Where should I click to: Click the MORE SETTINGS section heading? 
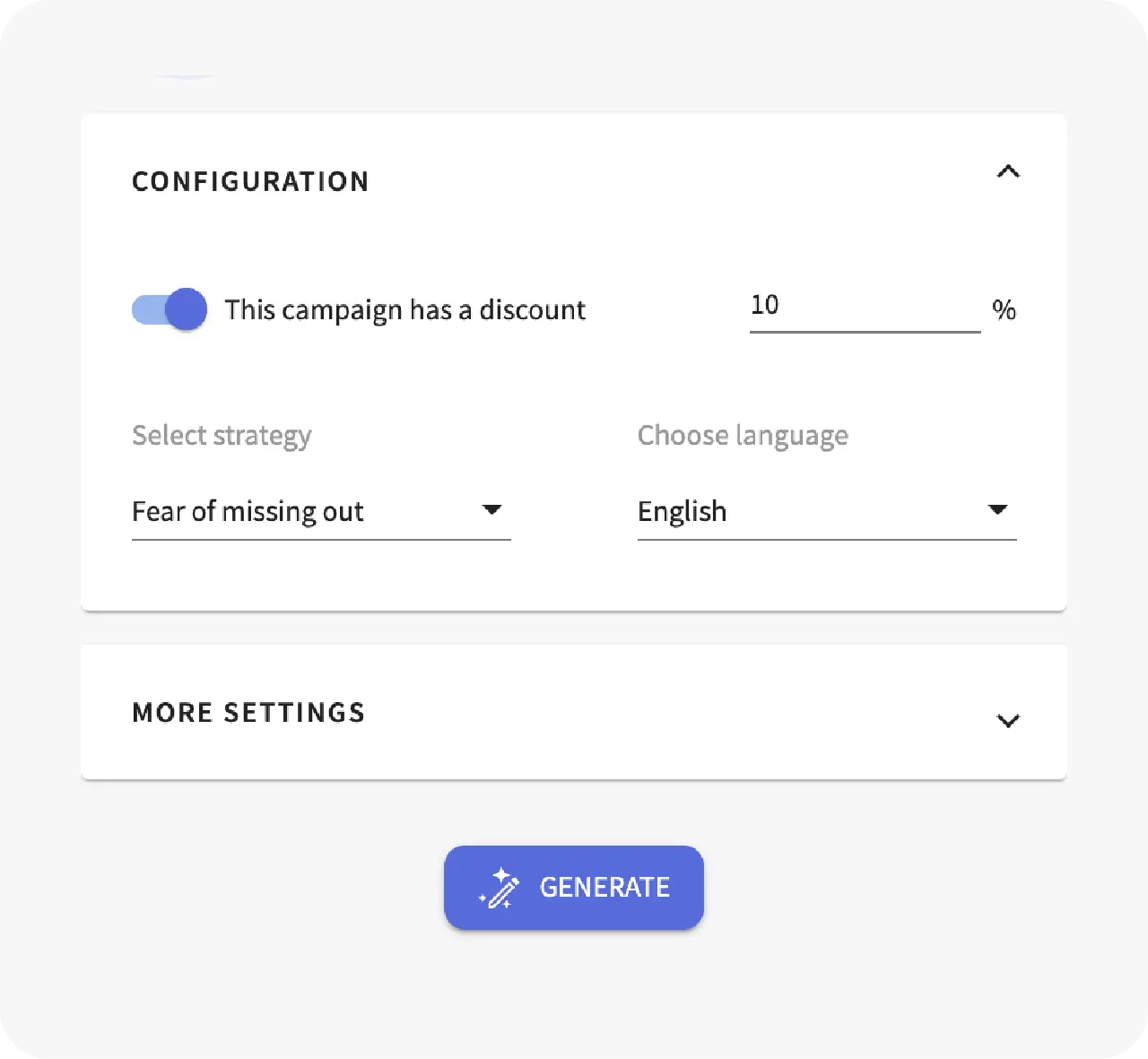(248, 713)
